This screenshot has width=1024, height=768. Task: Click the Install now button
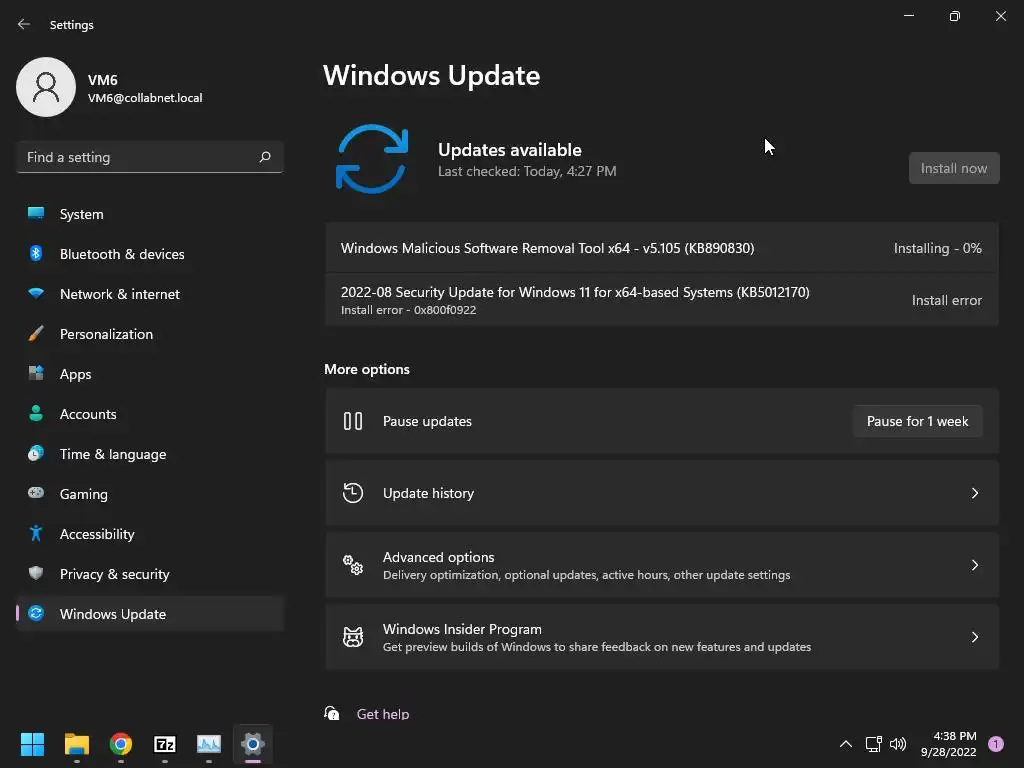point(954,168)
